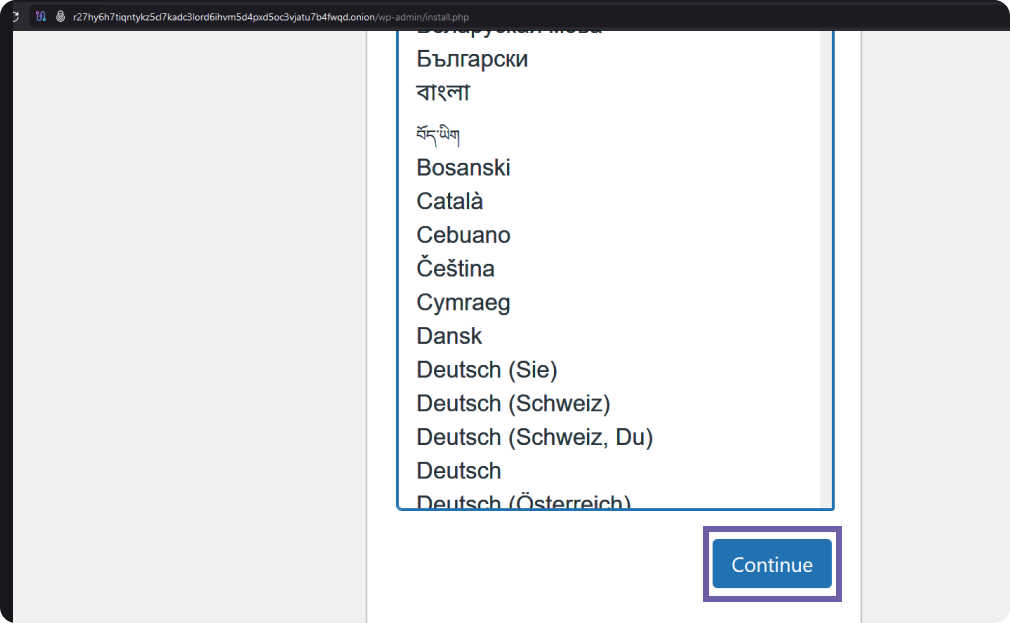Viewport: 1010px width, 623px height.
Task: Pick Bosanski as the language
Action: coord(463,167)
